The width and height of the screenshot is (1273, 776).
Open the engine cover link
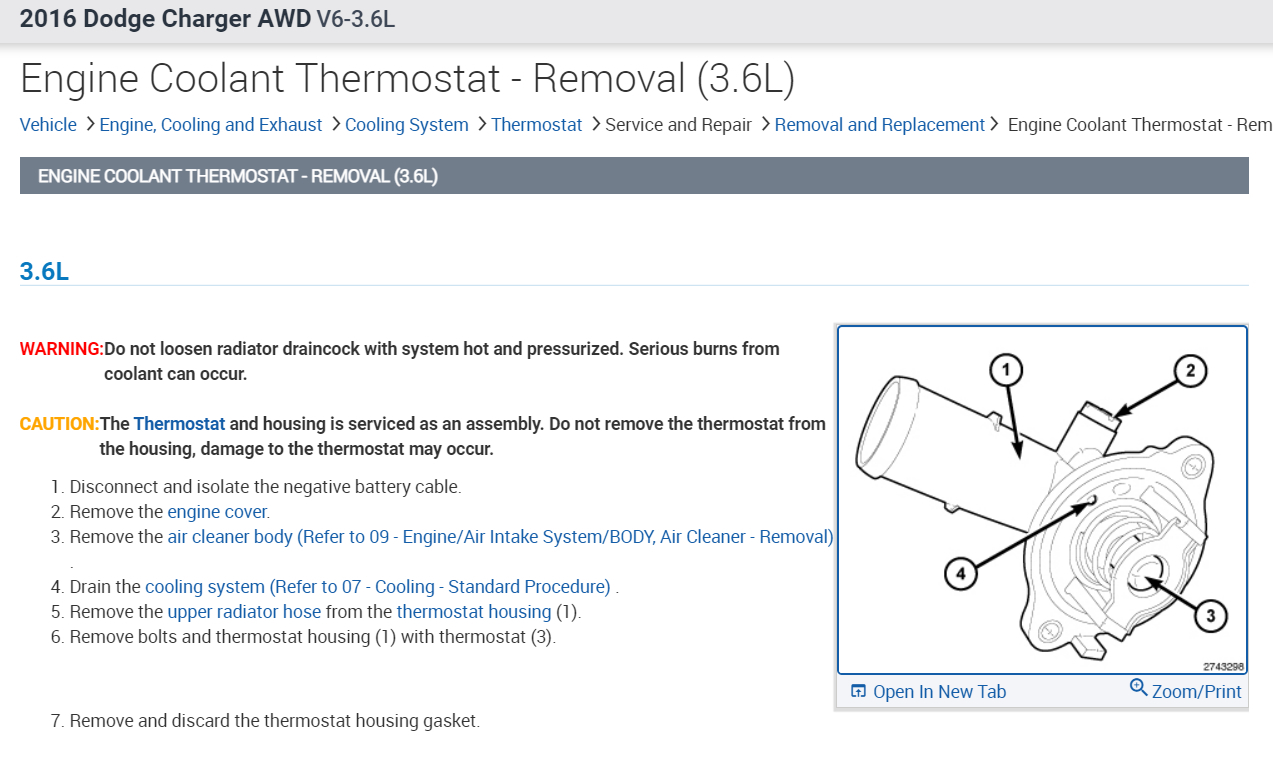click(x=217, y=512)
